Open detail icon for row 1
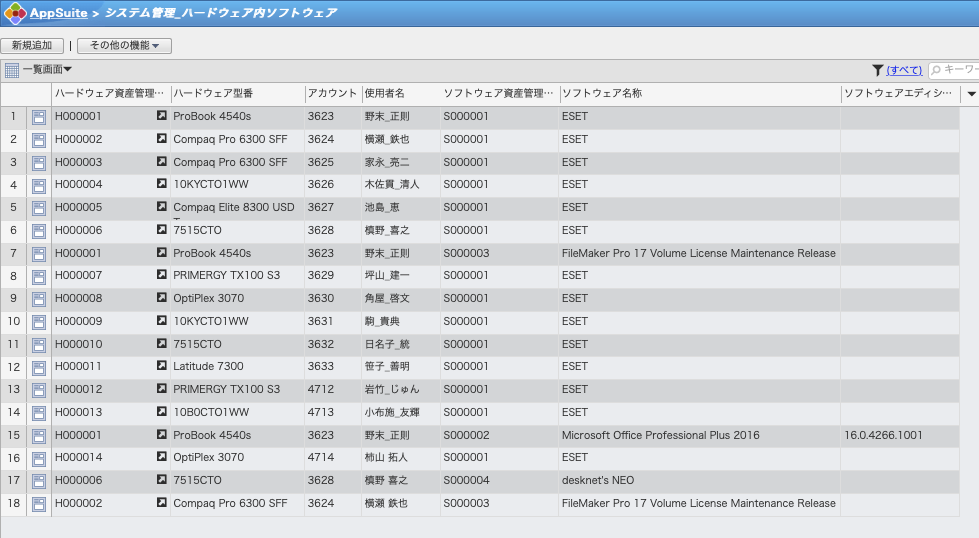 tap(39, 117)
